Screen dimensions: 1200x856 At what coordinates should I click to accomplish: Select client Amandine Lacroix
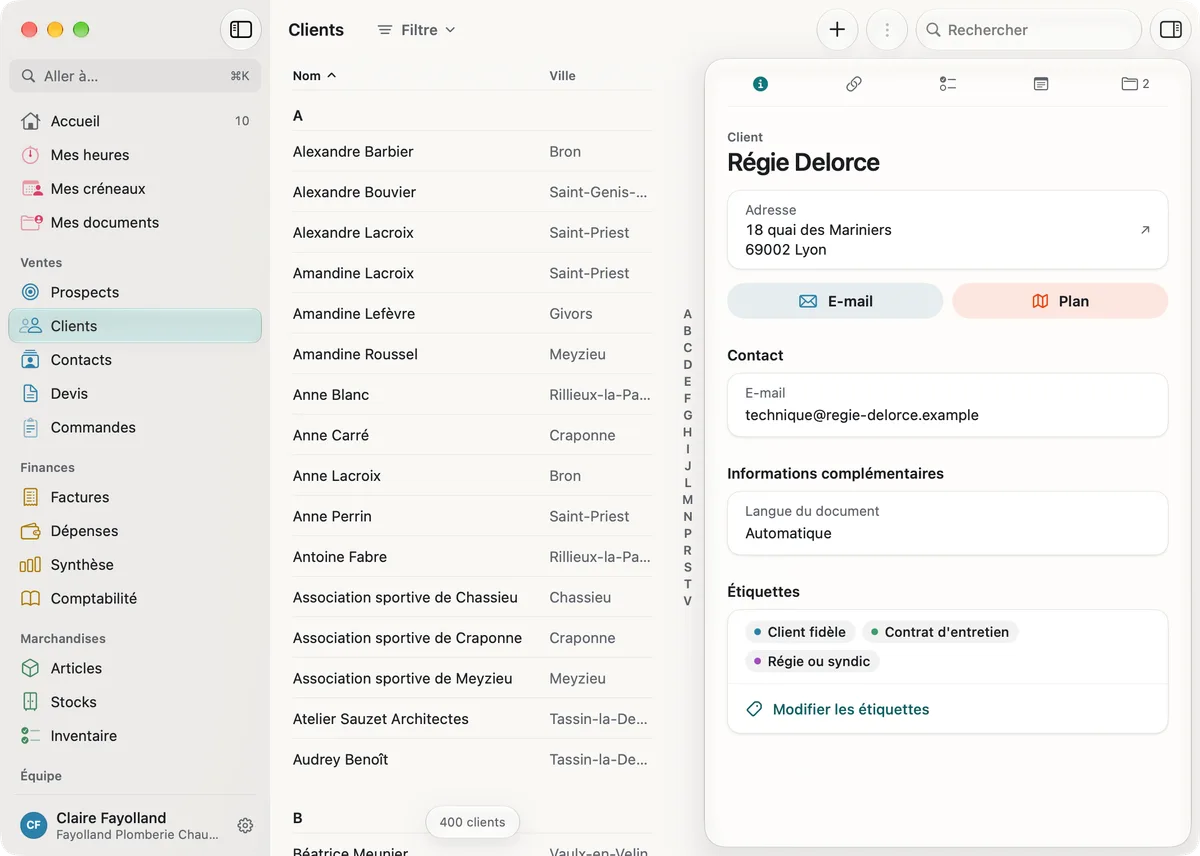click(x=472, y=273)
